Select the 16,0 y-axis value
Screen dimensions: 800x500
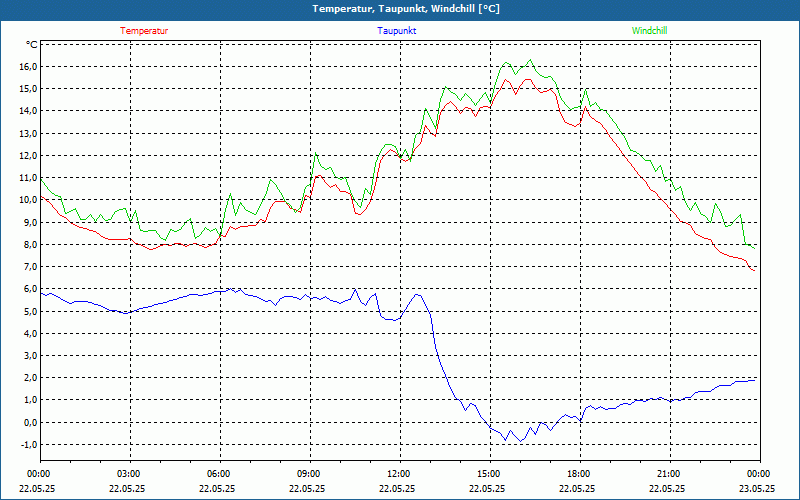tap(26, 67)
